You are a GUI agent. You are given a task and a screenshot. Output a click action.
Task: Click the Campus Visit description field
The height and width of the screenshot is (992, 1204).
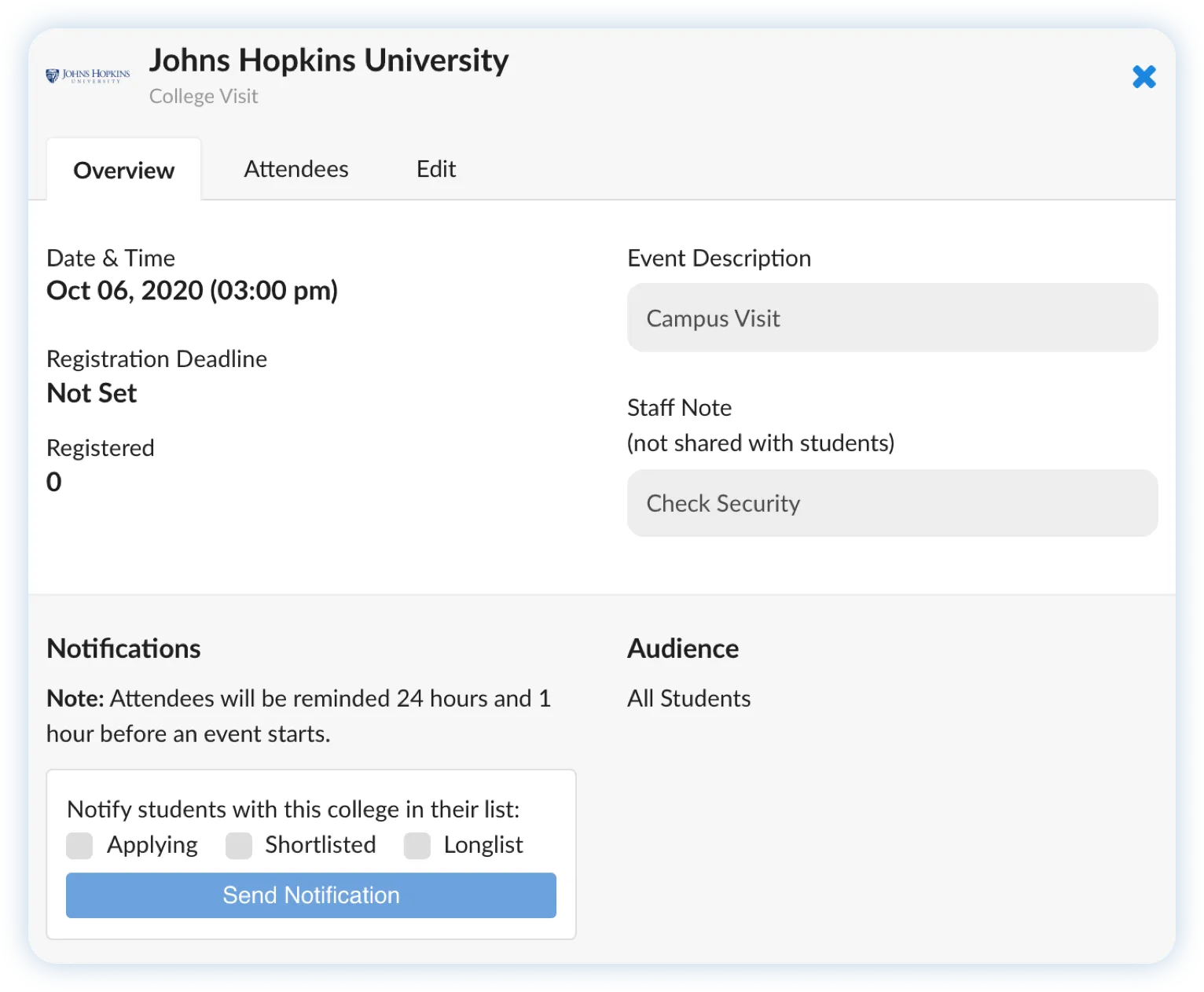coord(892,318)
